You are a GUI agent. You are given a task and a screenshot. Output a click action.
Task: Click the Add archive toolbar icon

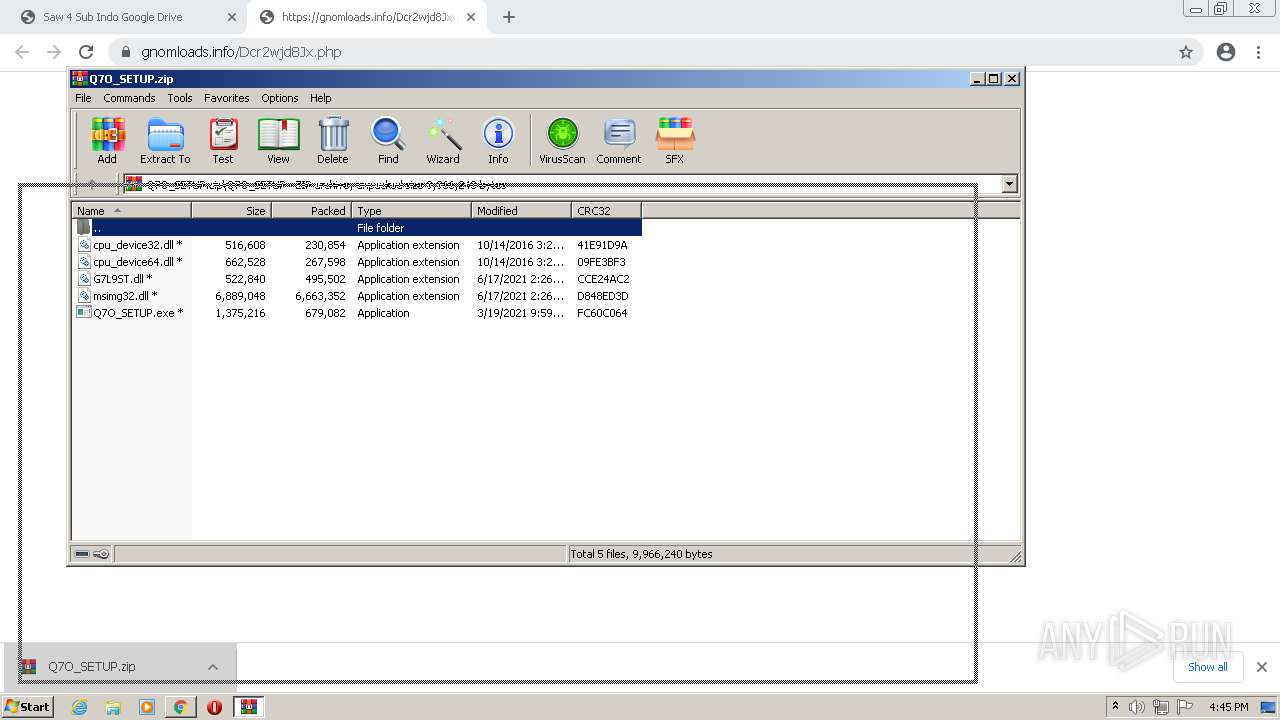point(107,140)
